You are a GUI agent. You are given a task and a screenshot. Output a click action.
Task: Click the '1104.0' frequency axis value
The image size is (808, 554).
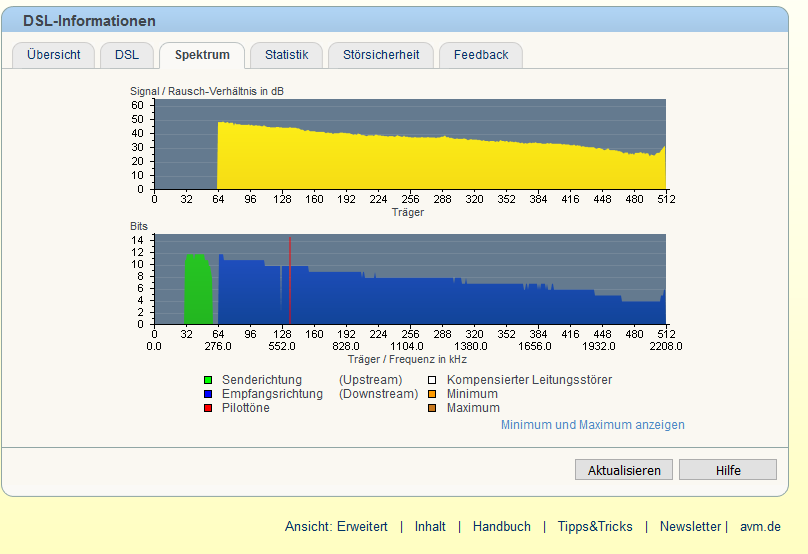(x=407, y=346)
